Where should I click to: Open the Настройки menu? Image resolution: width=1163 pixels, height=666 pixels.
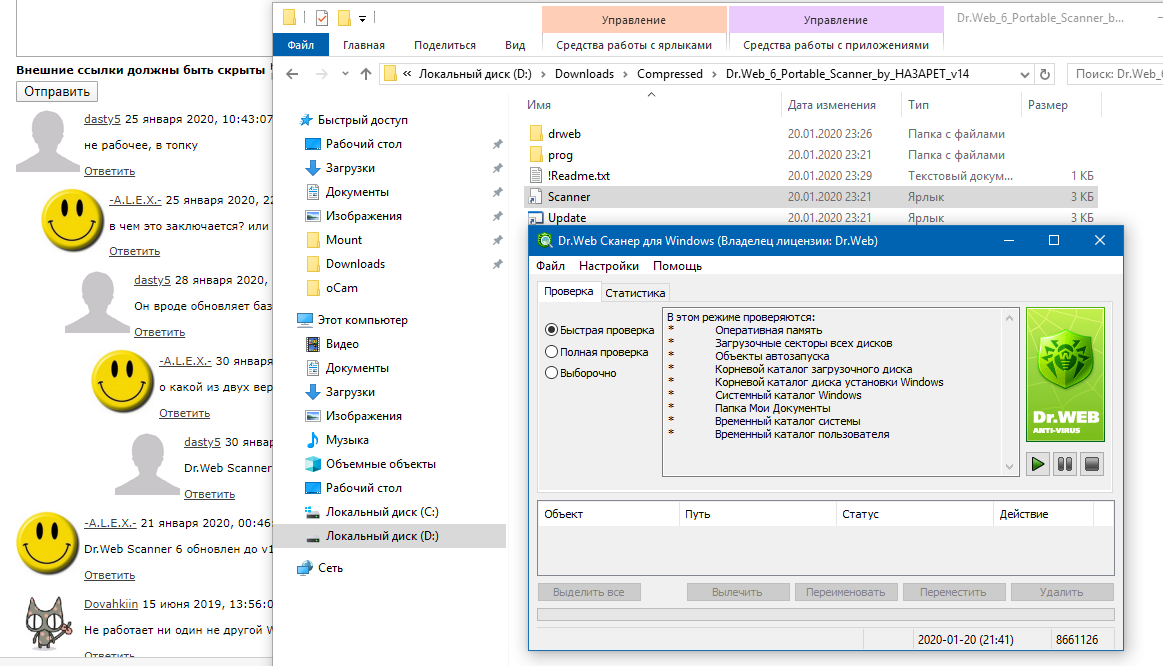(608, 266)
